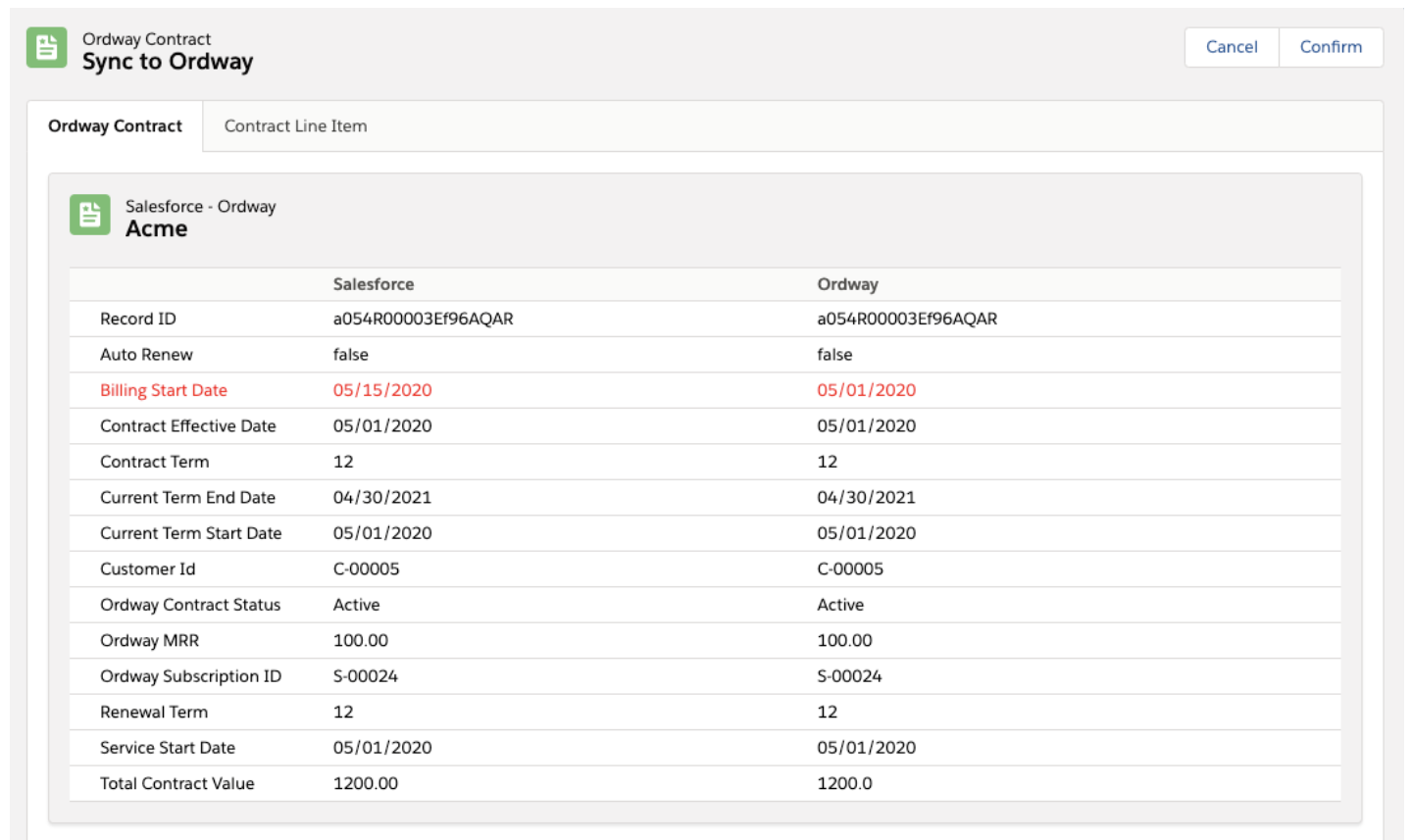Click Salesforce MRR value 100.00
1411x840 pixels.
click(x=361, y=641)
